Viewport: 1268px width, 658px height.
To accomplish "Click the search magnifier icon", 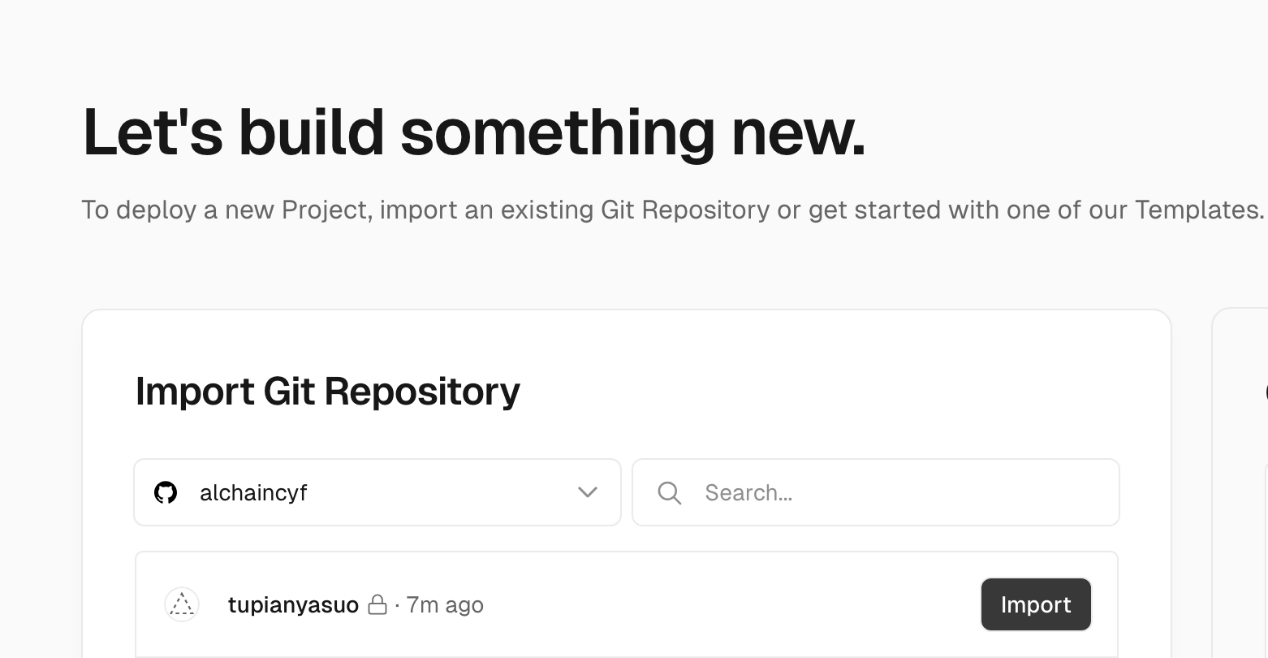I will pyautogui.click(x=670, y=493).
